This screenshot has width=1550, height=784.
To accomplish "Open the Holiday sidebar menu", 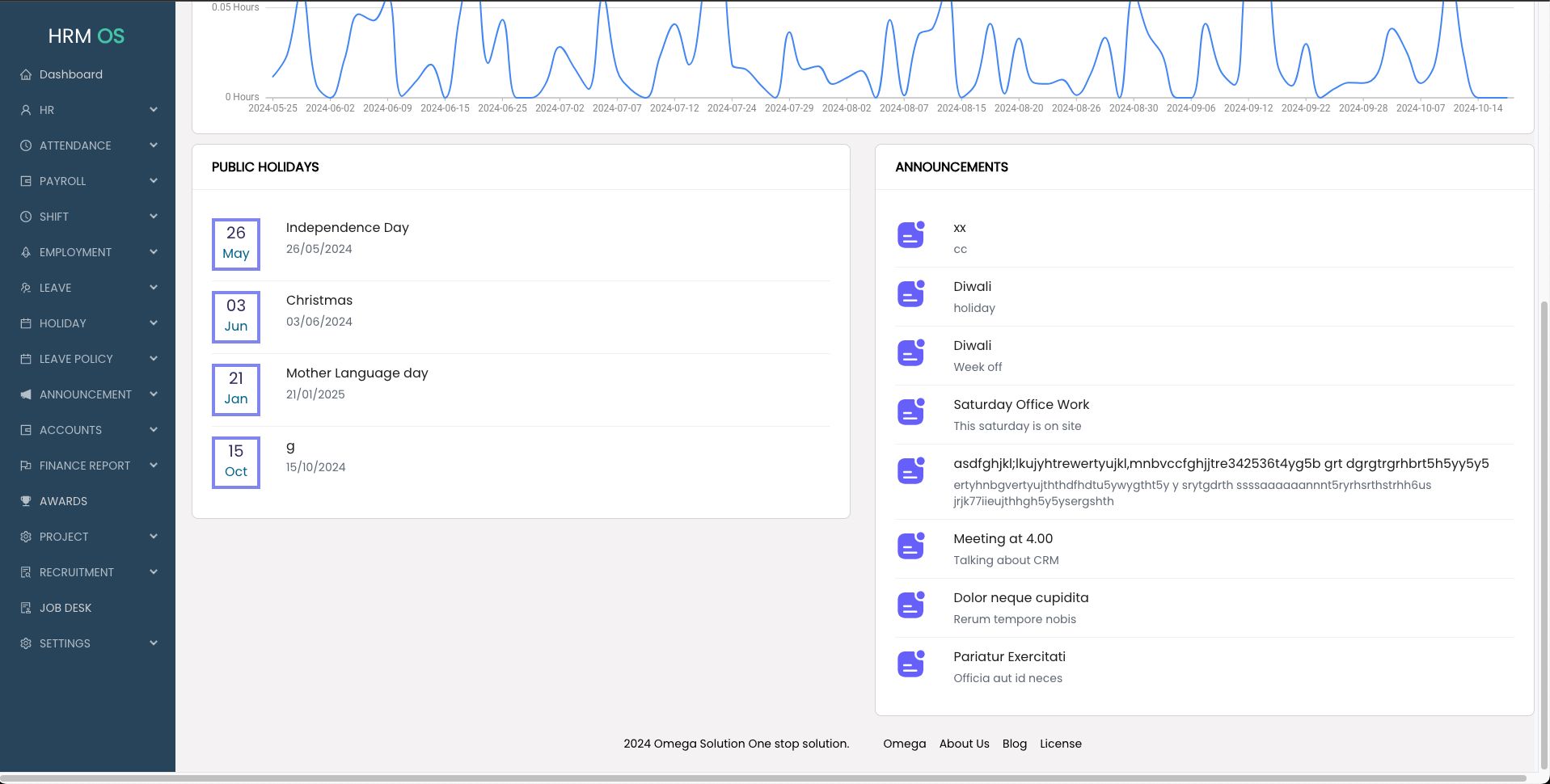I will click(x=62, y=323).
